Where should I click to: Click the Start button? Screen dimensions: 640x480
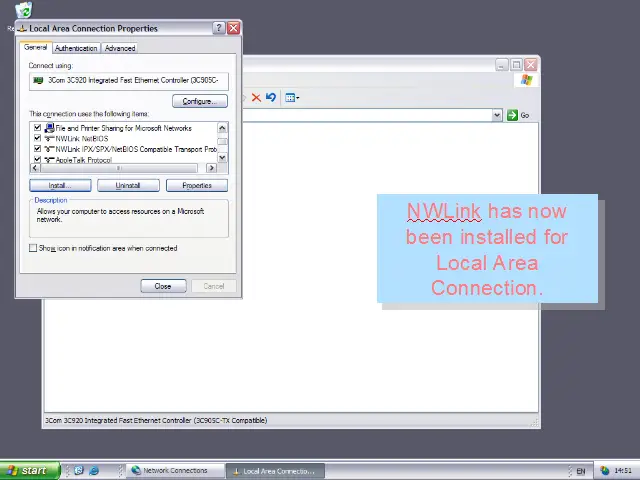pos(30,471)
